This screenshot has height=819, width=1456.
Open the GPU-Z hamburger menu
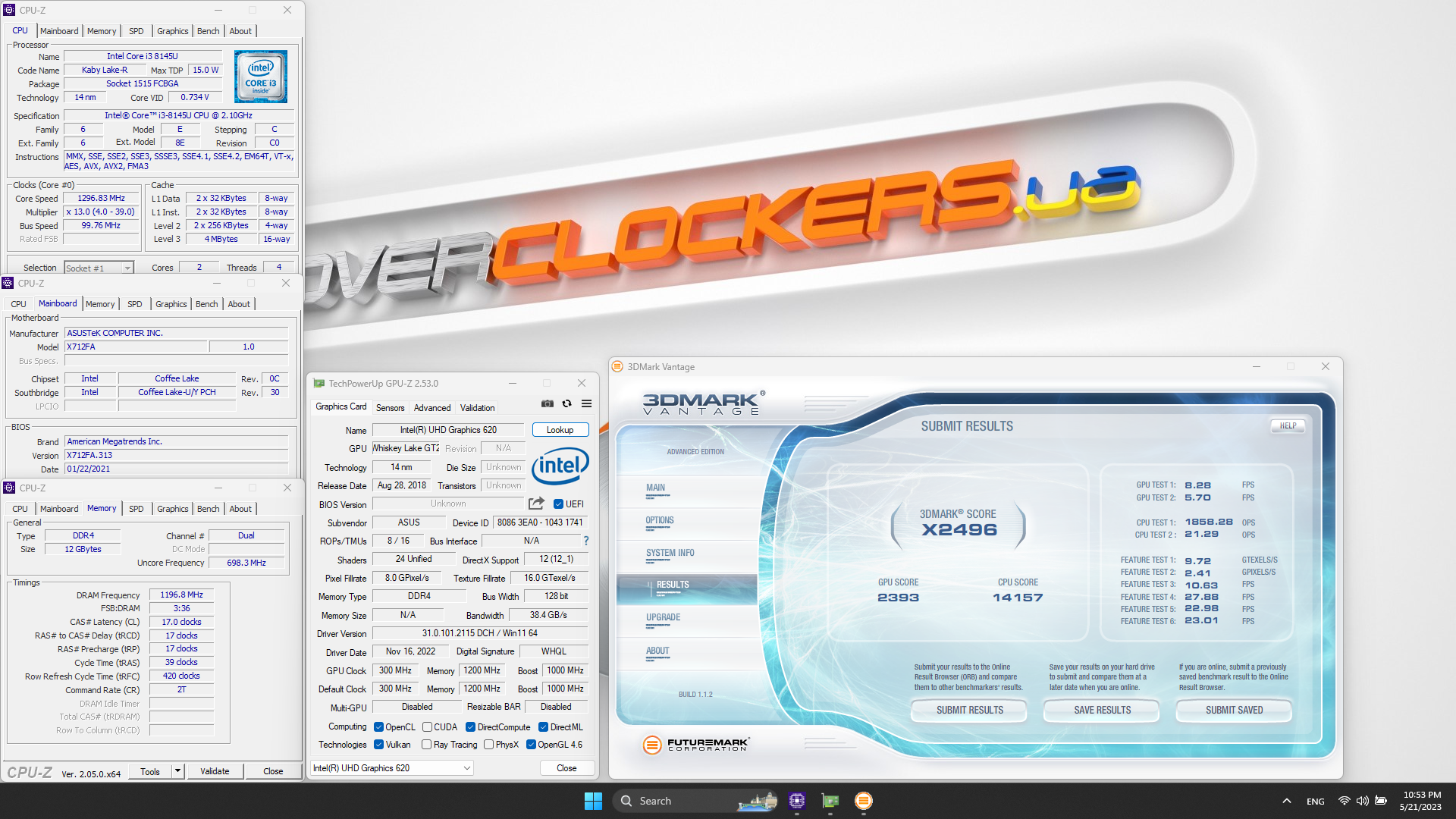tap(586, 403)
